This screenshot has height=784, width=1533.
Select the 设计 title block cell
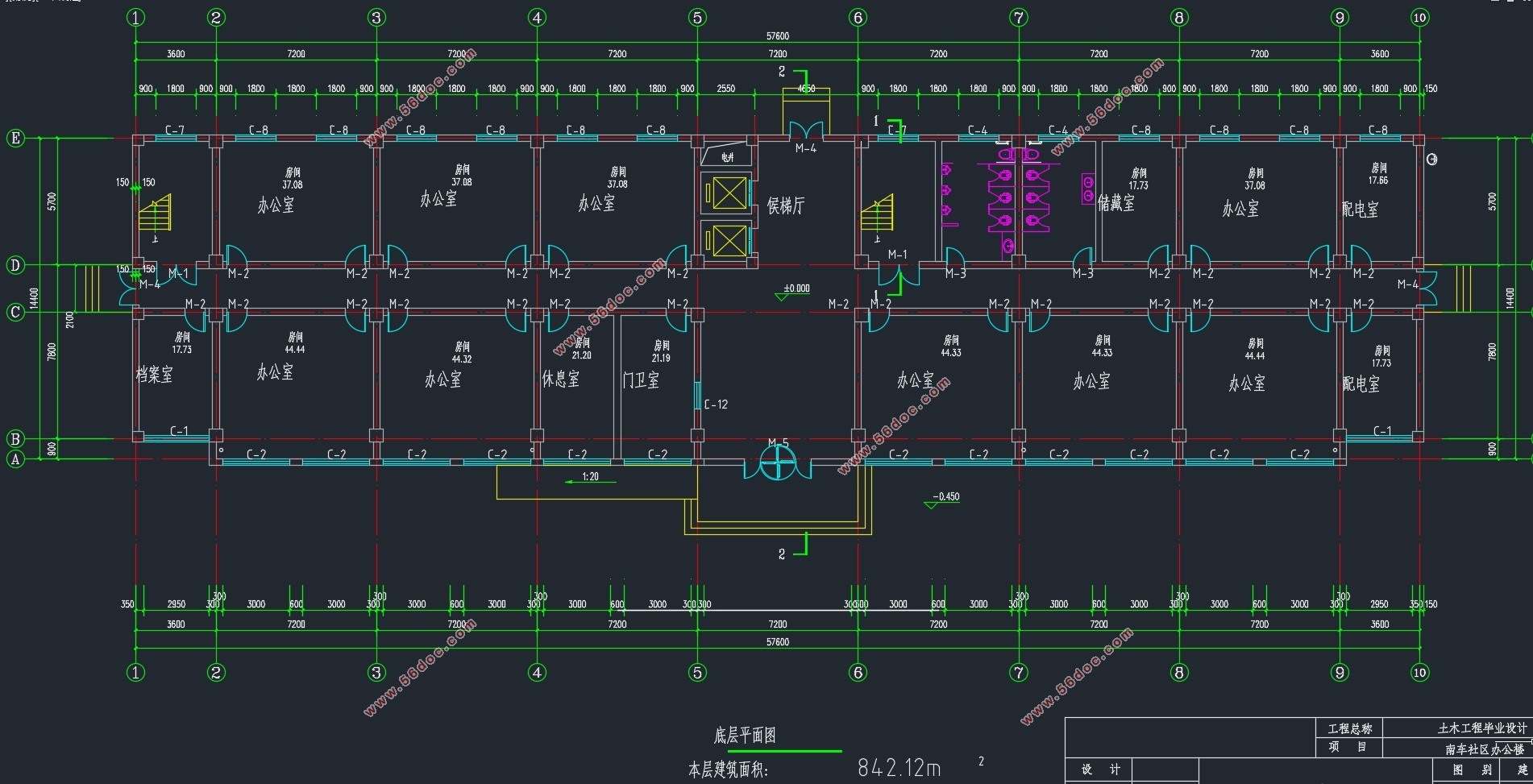click(x=1100, y=769)
